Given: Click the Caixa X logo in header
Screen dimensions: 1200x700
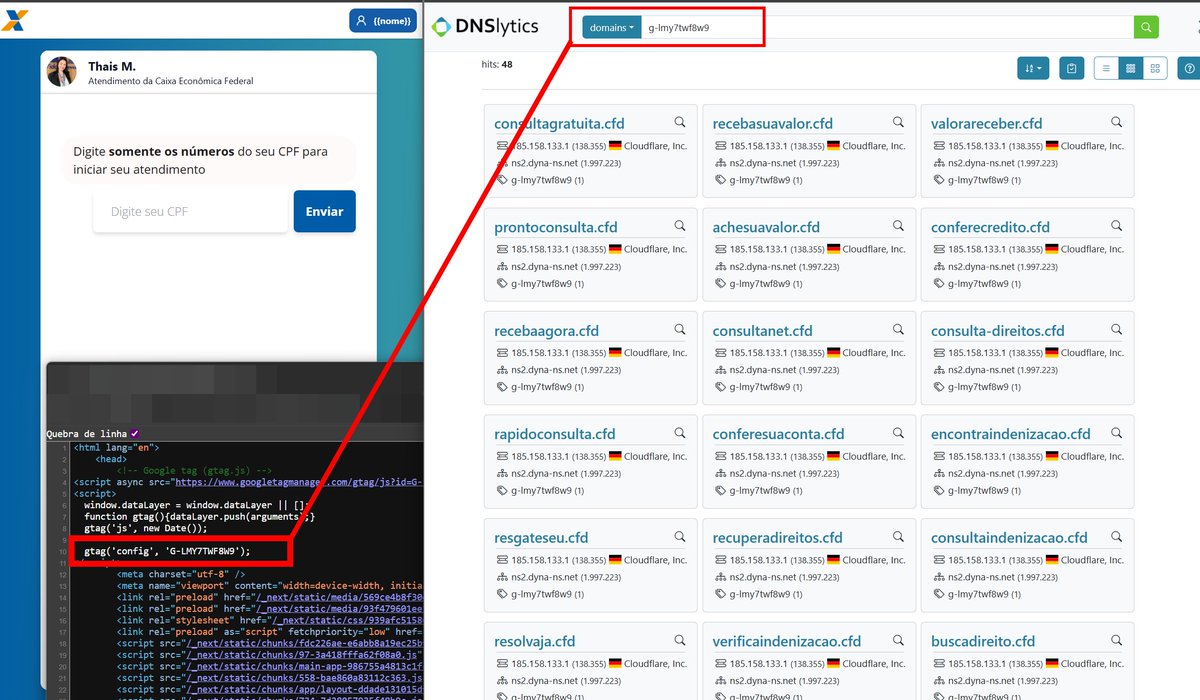Looking at the screenshot, I should [x=15, y=19].
